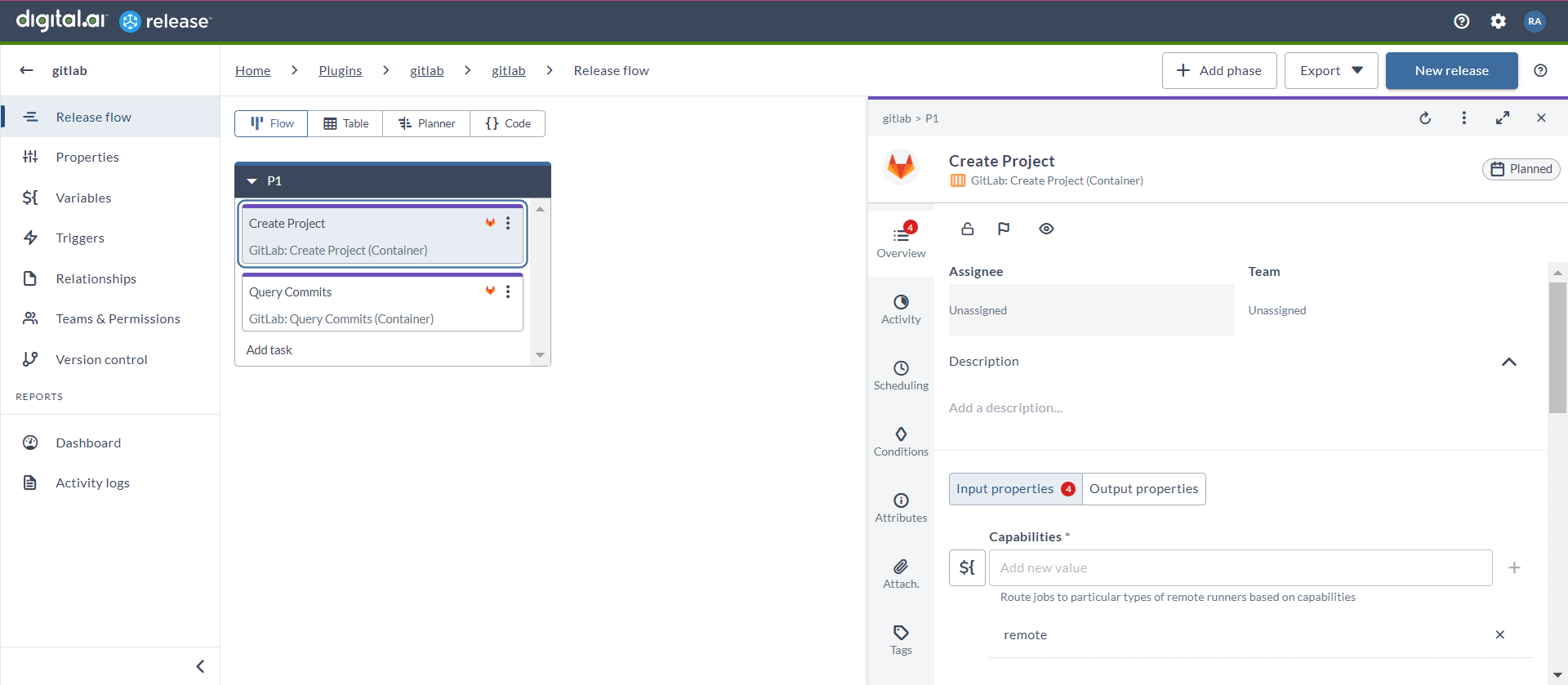Screen dimensions: 1568x685
Task: Go to Plugins breadcrumb link
Action: point(341,71)
